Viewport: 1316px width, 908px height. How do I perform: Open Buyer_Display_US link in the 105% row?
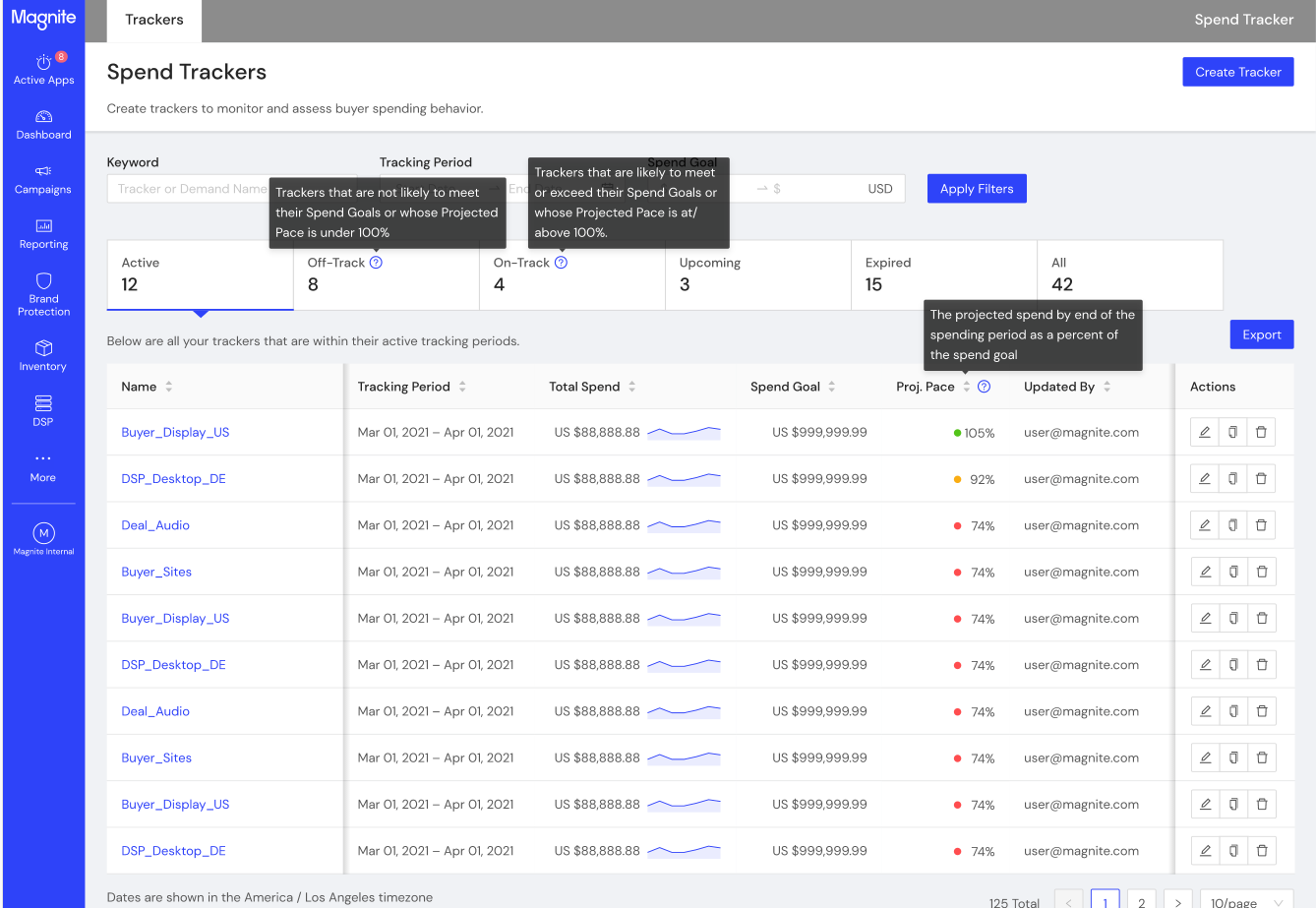point(175,432)
